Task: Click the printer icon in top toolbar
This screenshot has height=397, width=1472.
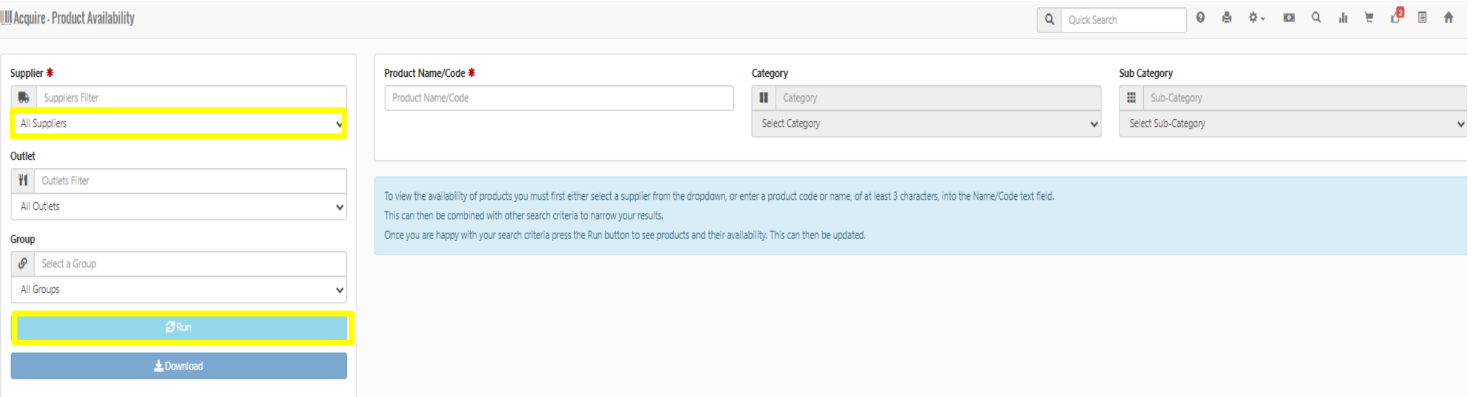Action: (x=1227, y=18)
